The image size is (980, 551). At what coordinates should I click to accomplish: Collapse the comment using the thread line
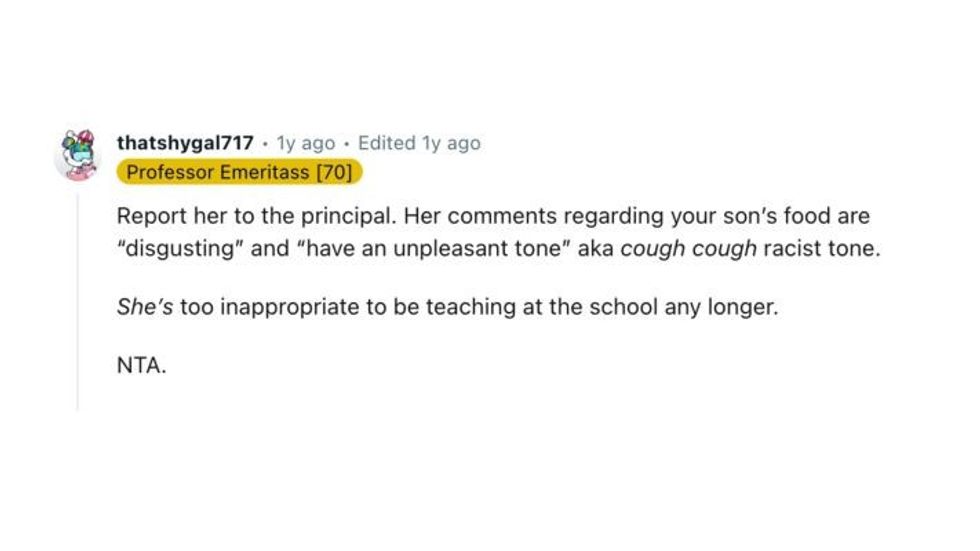tap(78, 300)
